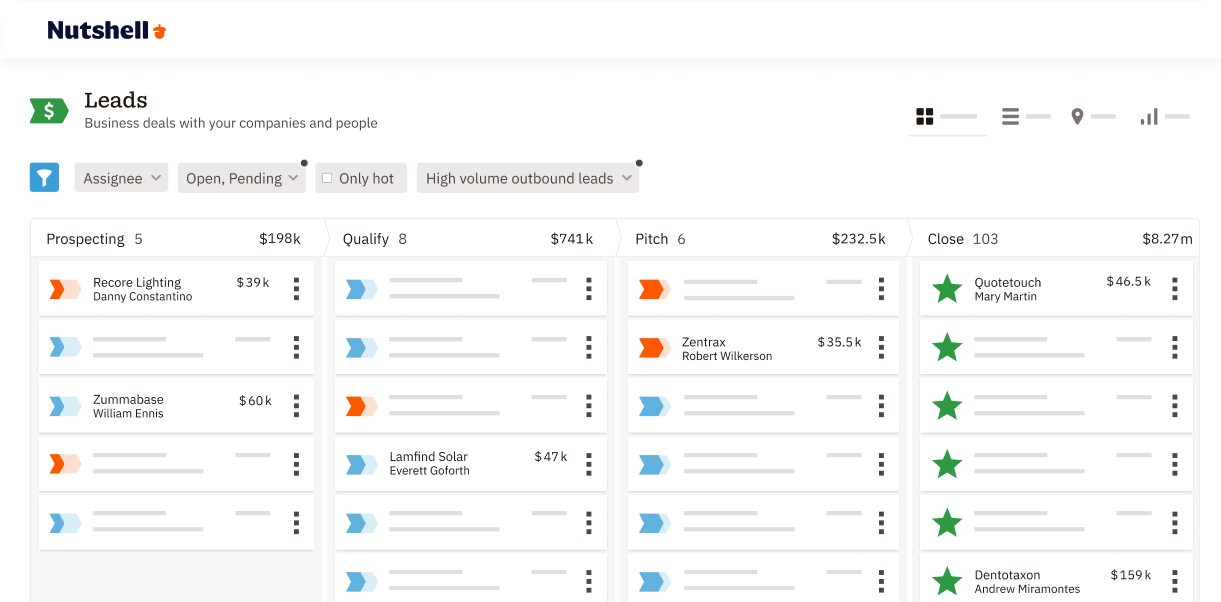The width and height of the screenshot is (1221, 602).
Task: Click the $8.27m Close total
Action: tap(1168, 239)
